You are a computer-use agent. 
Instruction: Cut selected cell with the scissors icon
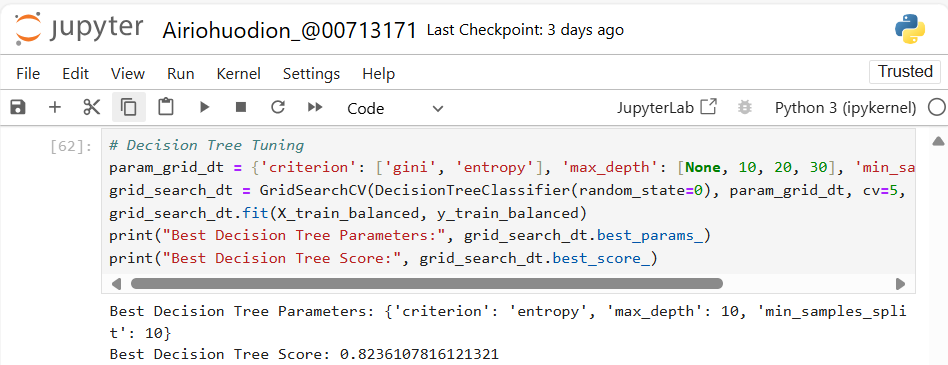tap(91, 108)
